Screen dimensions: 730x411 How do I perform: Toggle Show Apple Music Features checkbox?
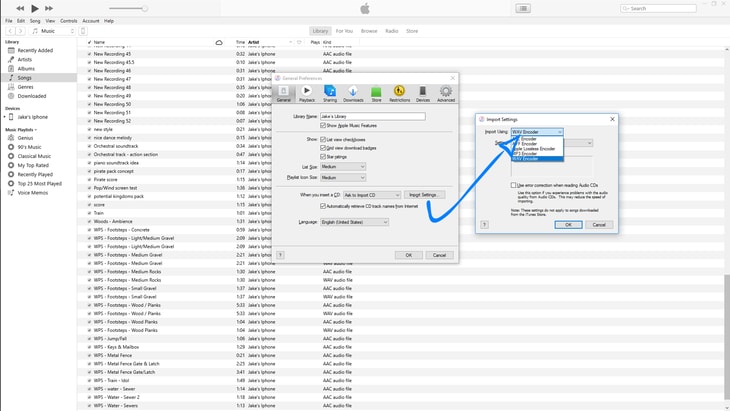[x=323, y=126]
